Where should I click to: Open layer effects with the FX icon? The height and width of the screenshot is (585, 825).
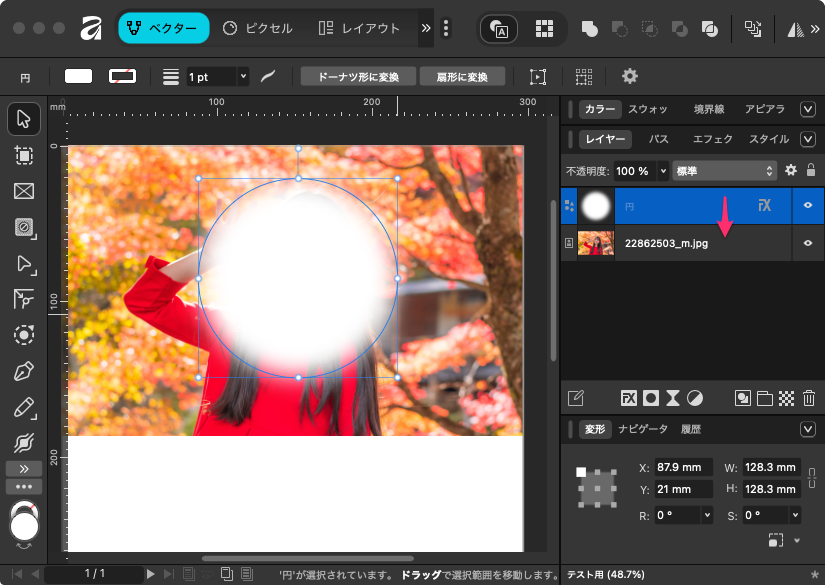click(x=629, y=398)
